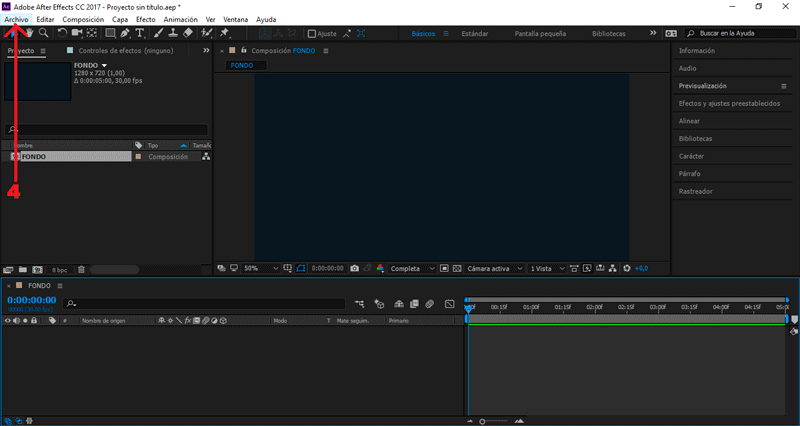Viewport: 800px width, 426px height.
Task: Open the 1 Vista layout dropdown
Action: (547, 268)
